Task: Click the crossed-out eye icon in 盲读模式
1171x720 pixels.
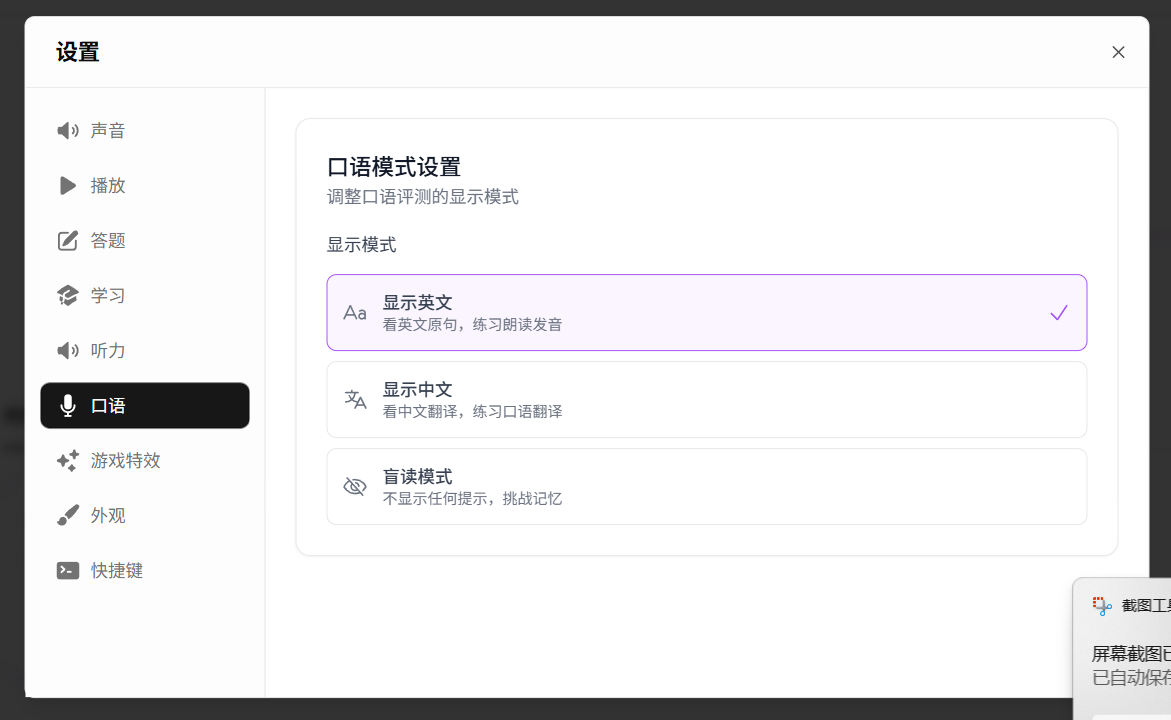Action: [355, 487]
